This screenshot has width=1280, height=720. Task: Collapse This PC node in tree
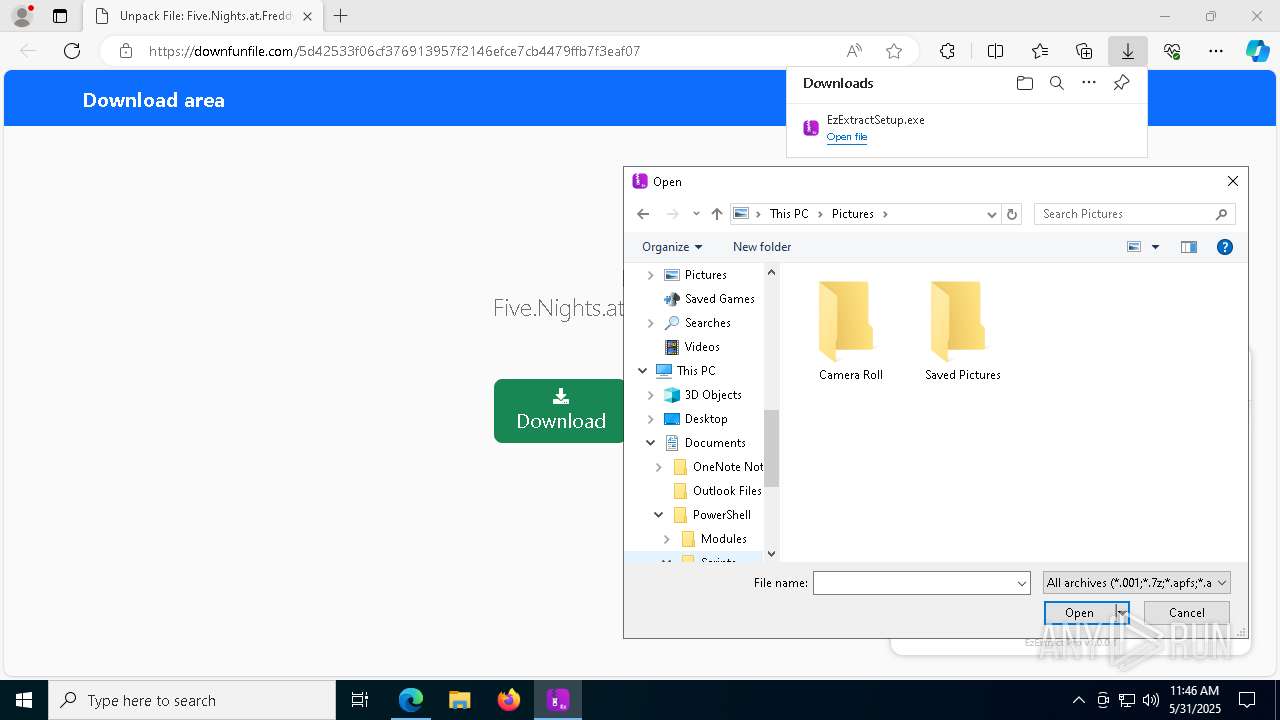(643, 371)
